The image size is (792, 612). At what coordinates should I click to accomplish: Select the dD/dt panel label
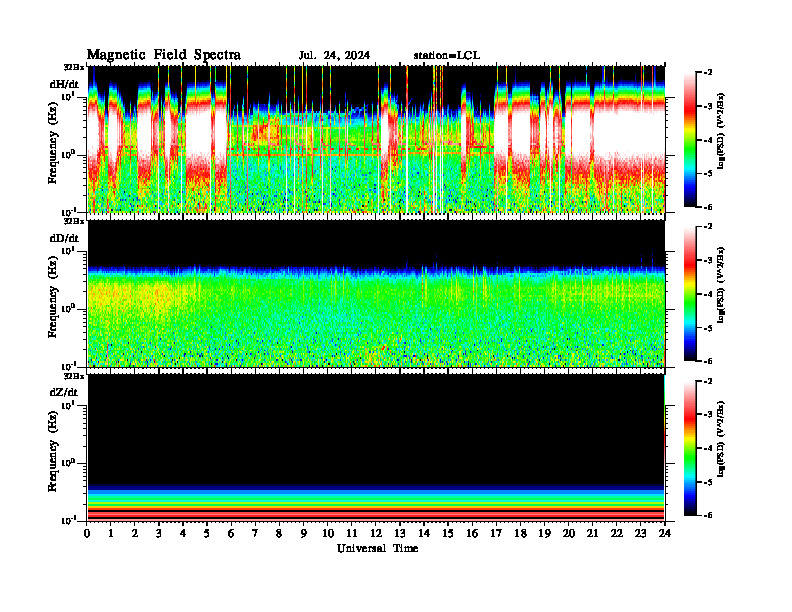(64, 238)
